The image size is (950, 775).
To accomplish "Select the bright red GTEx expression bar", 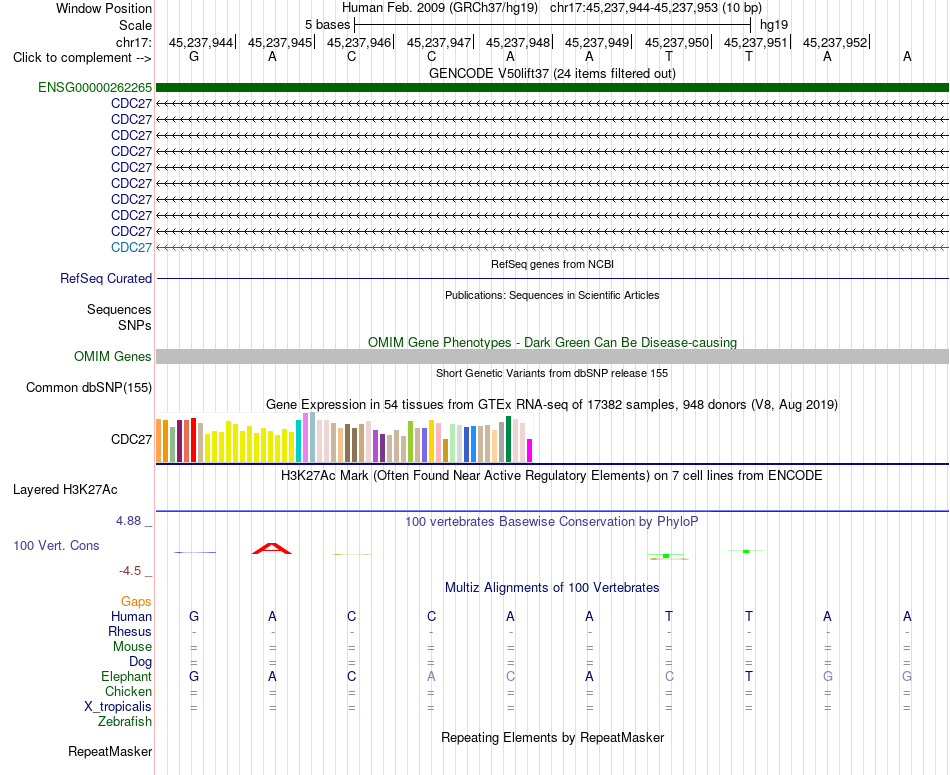I will pyautogui.click(x=193, y=440).
